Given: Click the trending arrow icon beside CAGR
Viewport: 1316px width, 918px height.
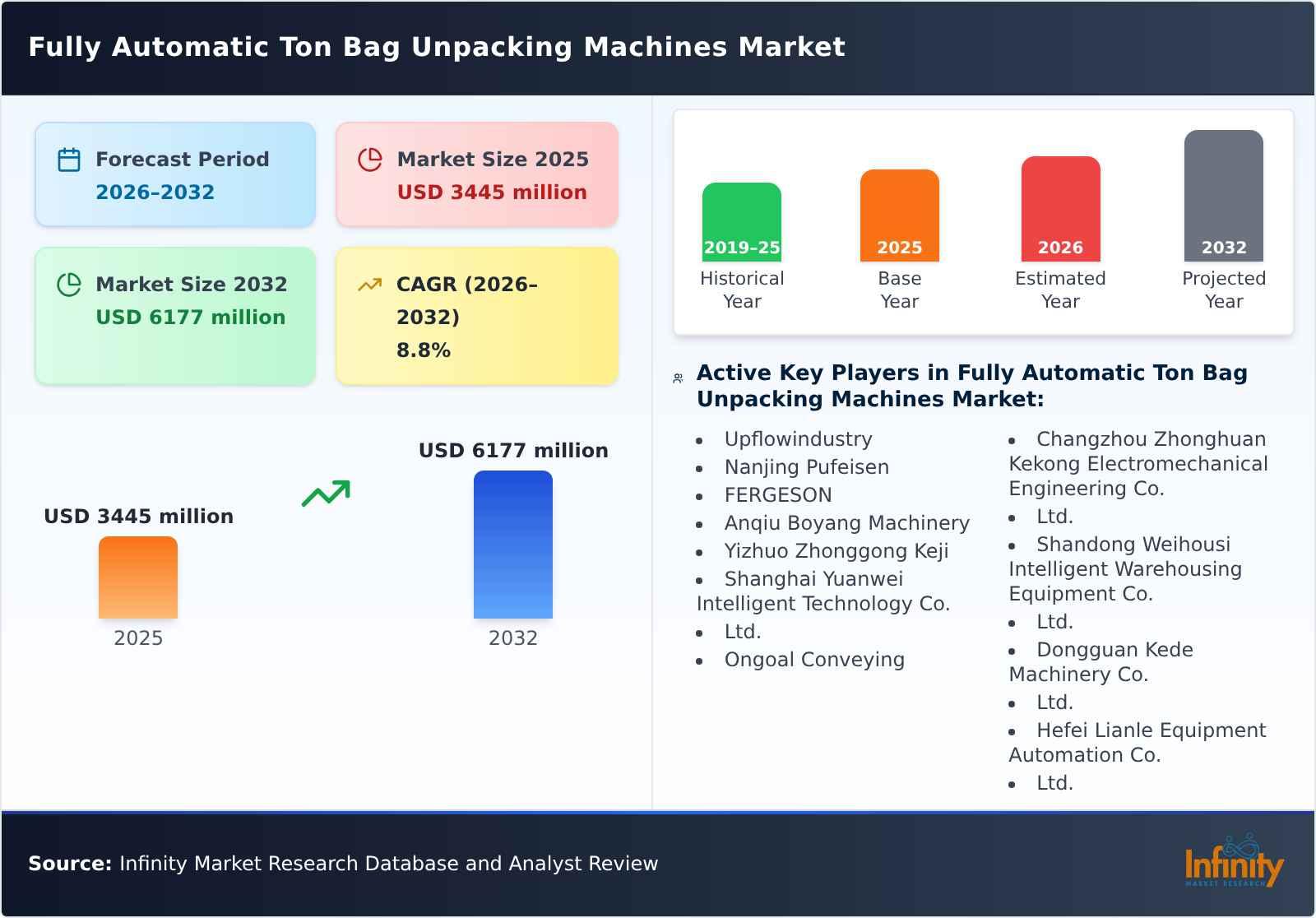Looking at the screenshot, I should (370, 285).
